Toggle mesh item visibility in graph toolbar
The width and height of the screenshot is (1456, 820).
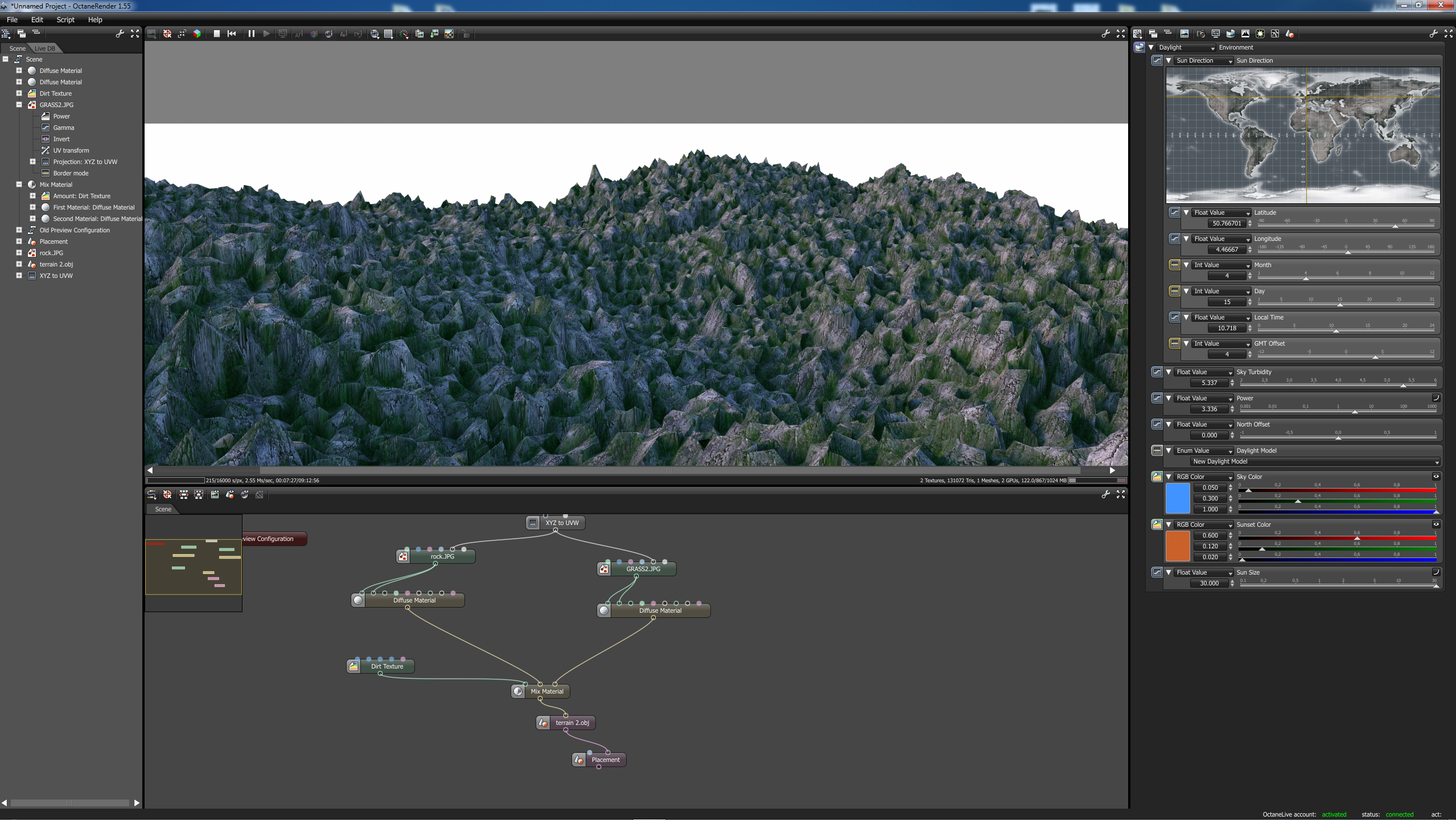pos(230,494)
